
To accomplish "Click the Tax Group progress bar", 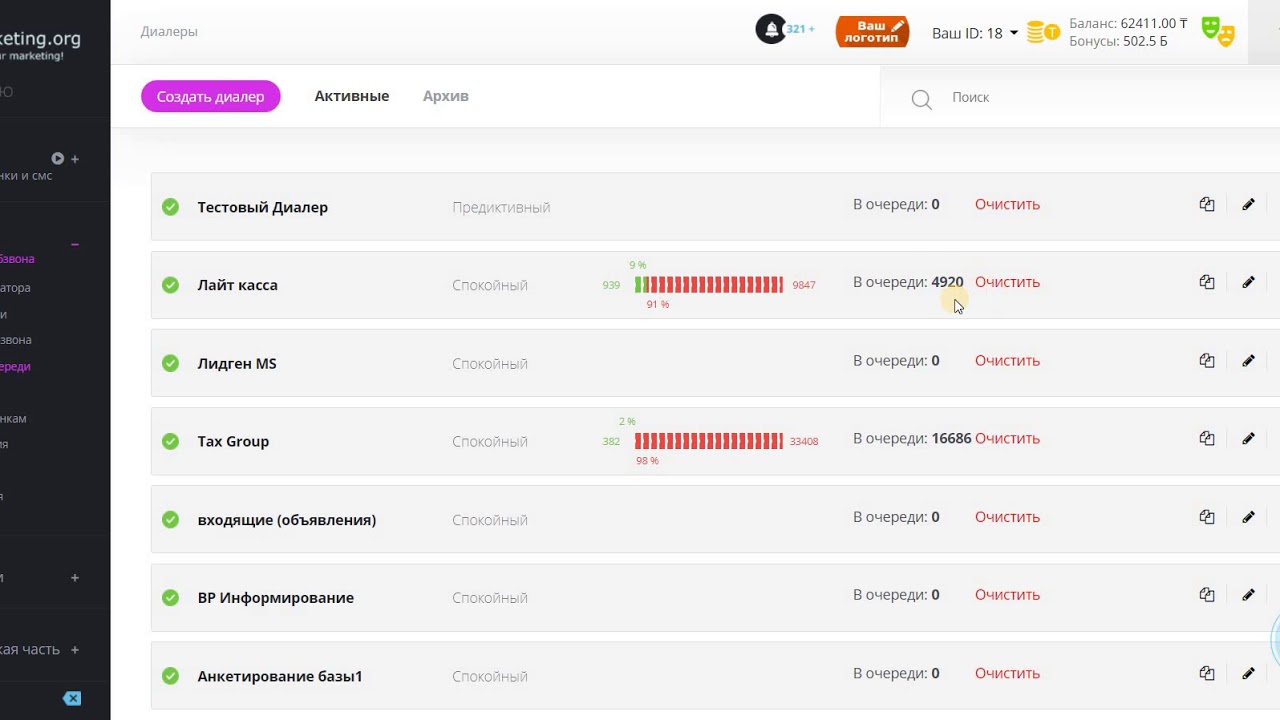I will tap(709, 441).
